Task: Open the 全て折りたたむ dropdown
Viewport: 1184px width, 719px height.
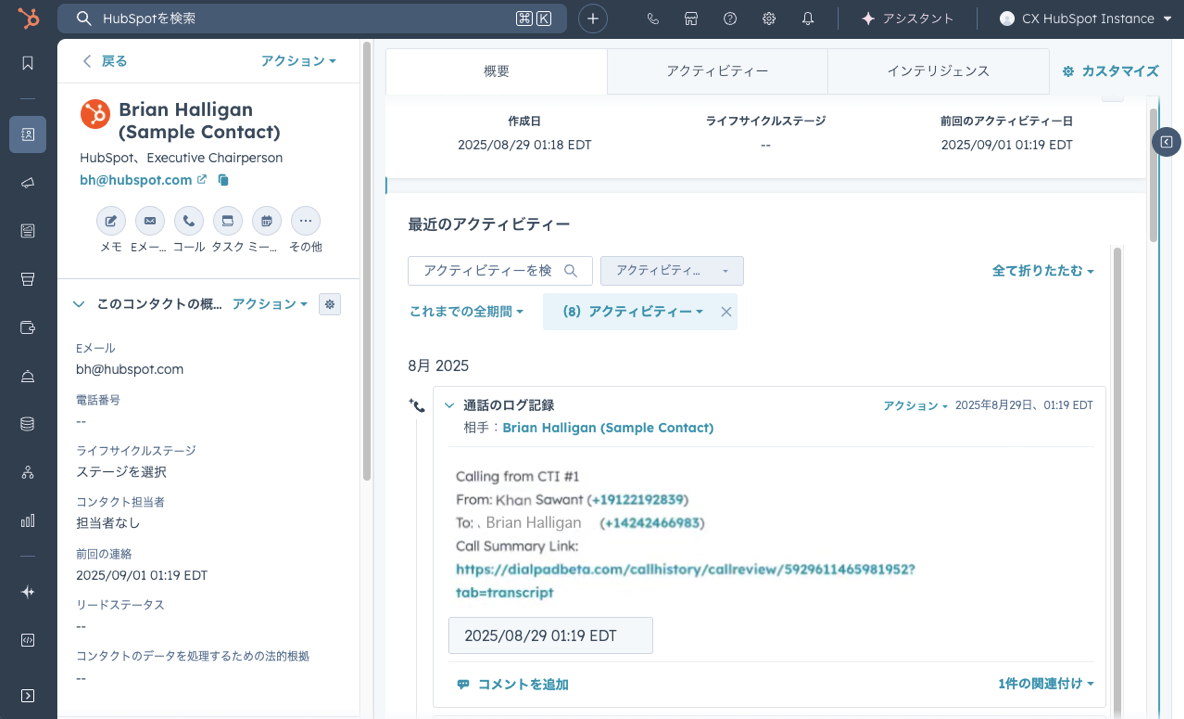Action: point(1042,271)
